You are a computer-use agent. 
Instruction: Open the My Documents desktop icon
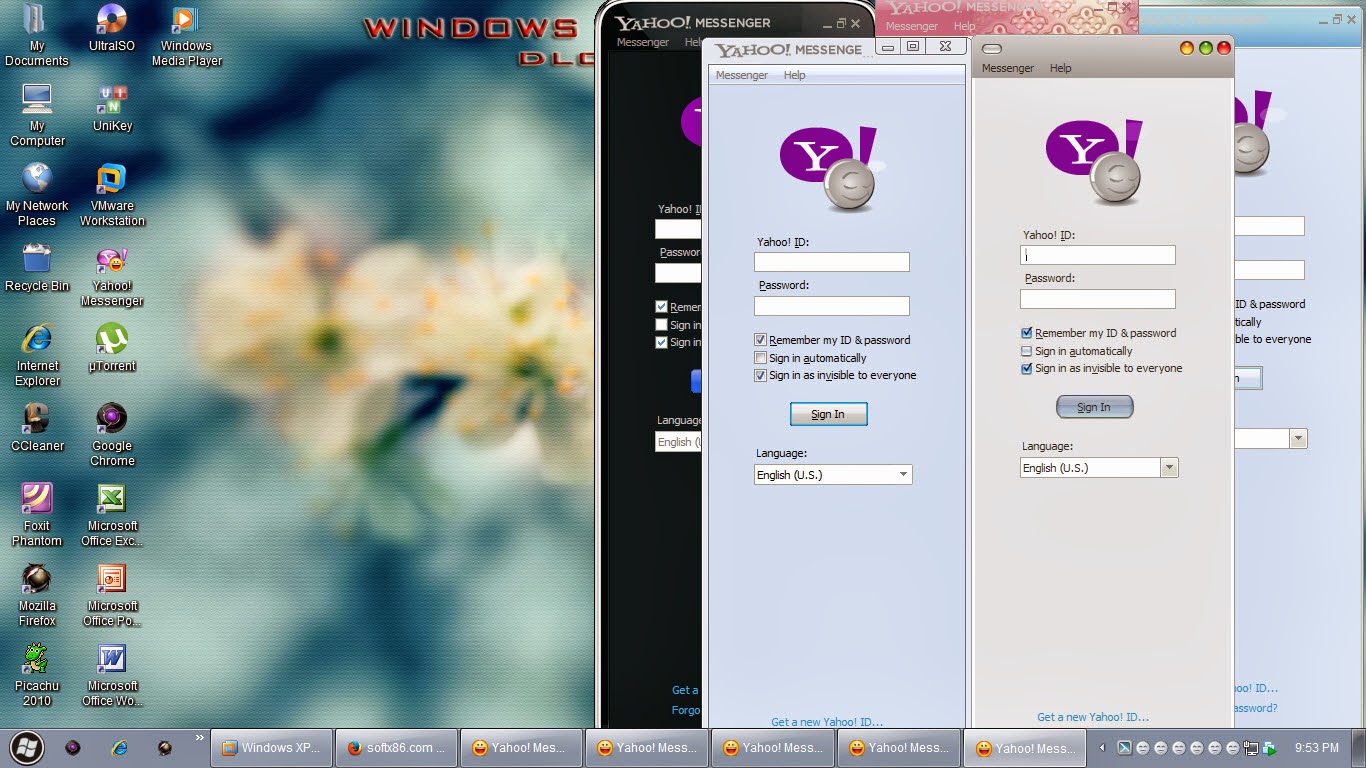click(37, 35)
